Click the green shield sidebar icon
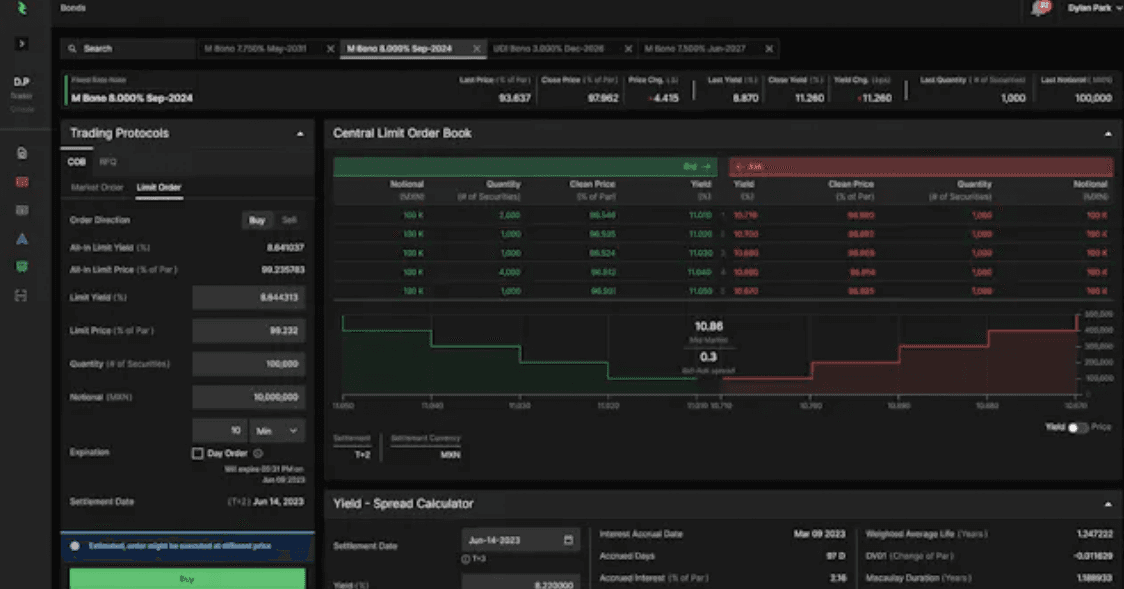This screenshot has width=1124, height=589. (x=22, y=267)
